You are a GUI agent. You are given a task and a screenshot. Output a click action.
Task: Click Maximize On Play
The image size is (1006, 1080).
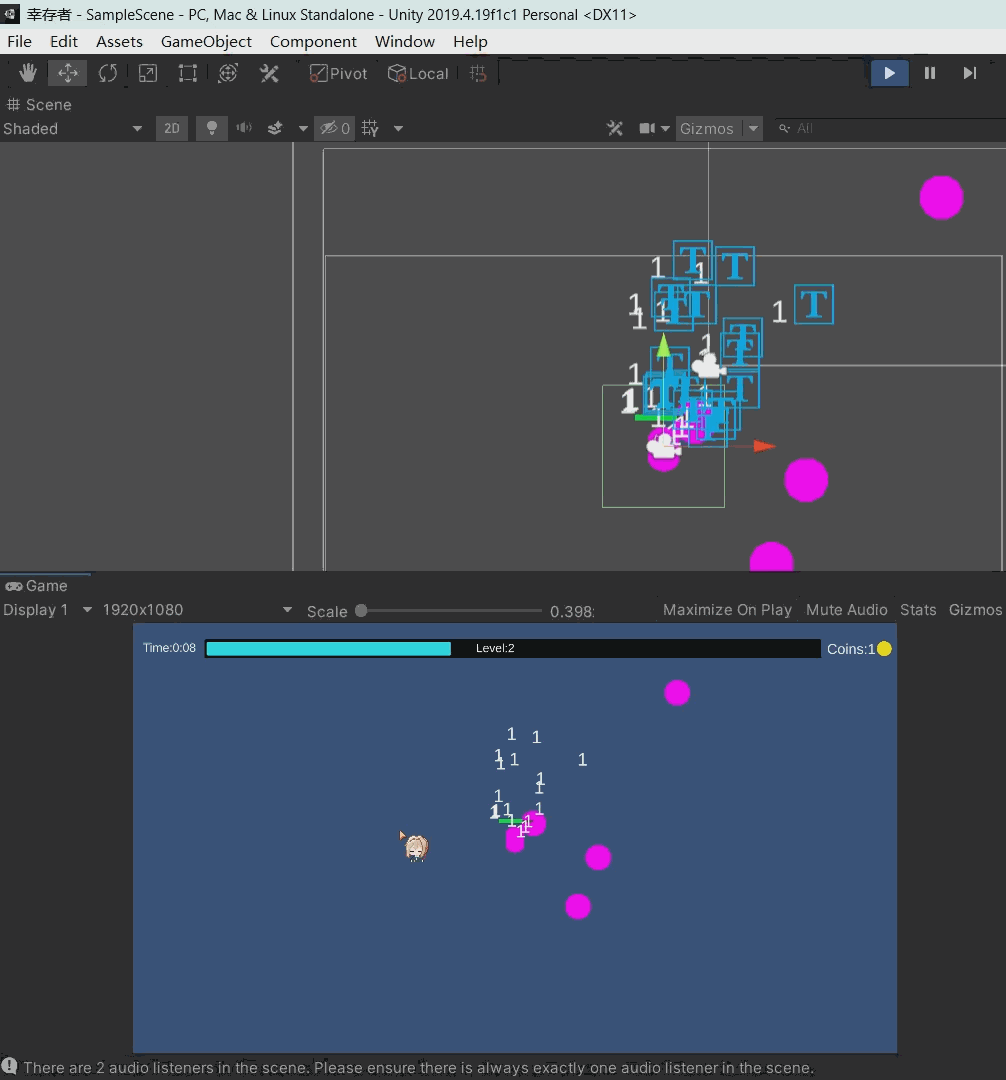pos(727,610)
